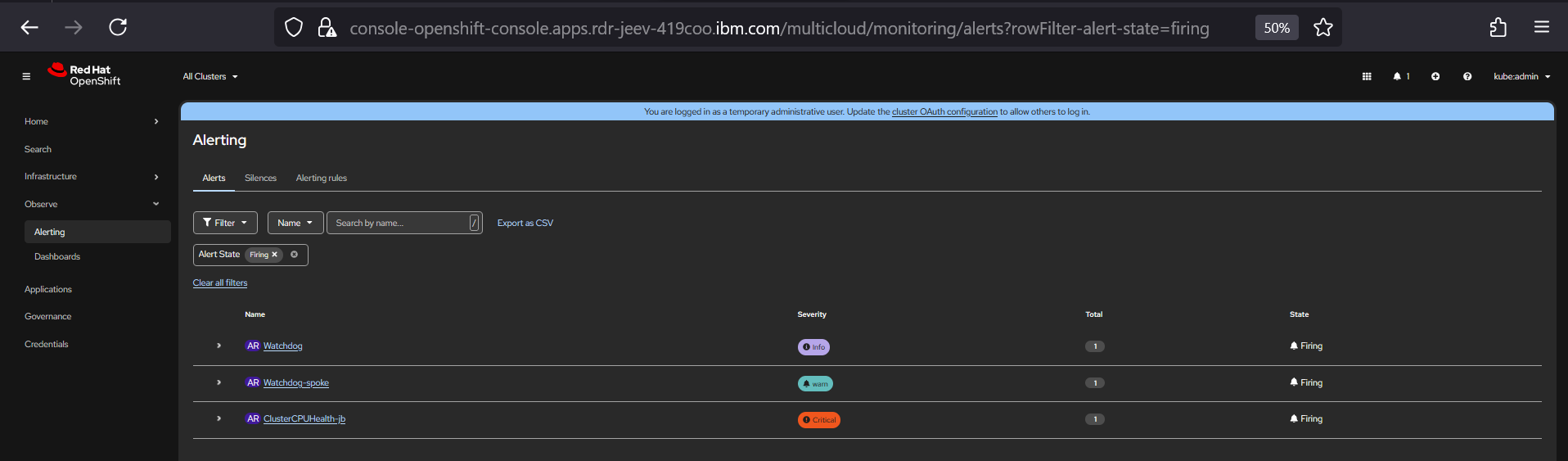Switch to the Silences tab
Screen dimensions: 1568x461
pyautogui.click(x=260, y=178)
